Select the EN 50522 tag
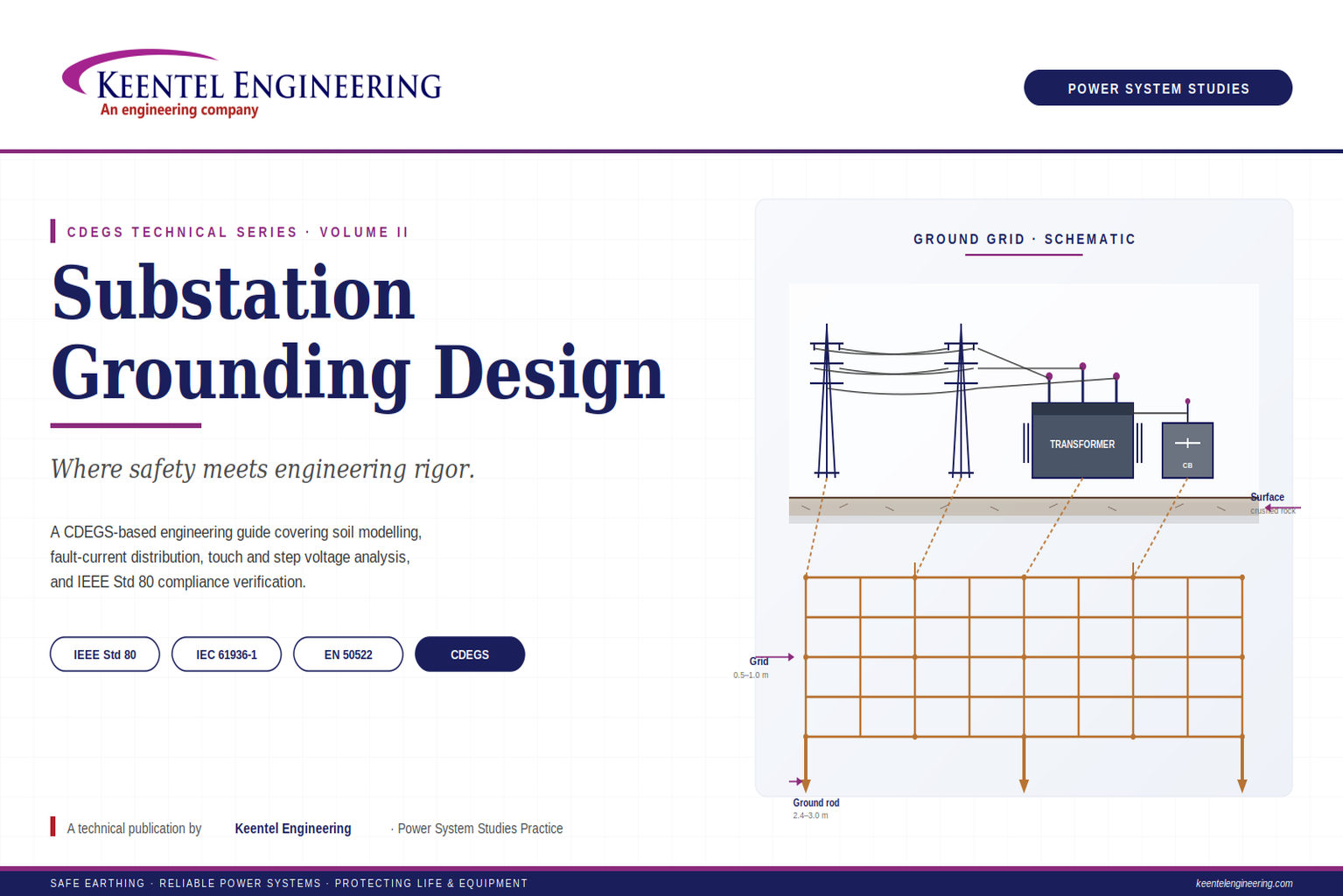The width and height of the screenshot is (1343, 896). click(x=348, y=654)
